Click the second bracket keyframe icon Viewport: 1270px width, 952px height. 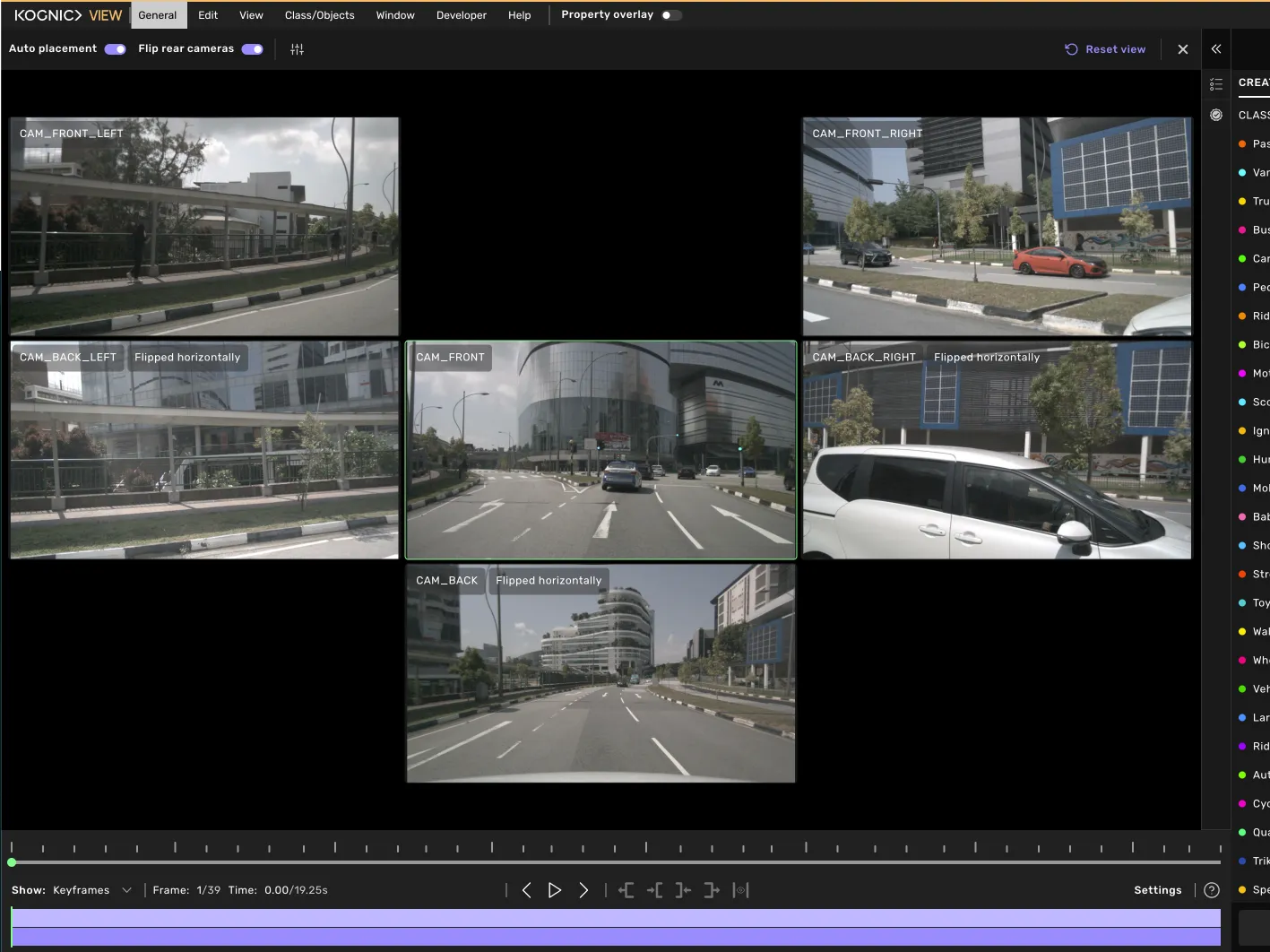pos(655,890)
